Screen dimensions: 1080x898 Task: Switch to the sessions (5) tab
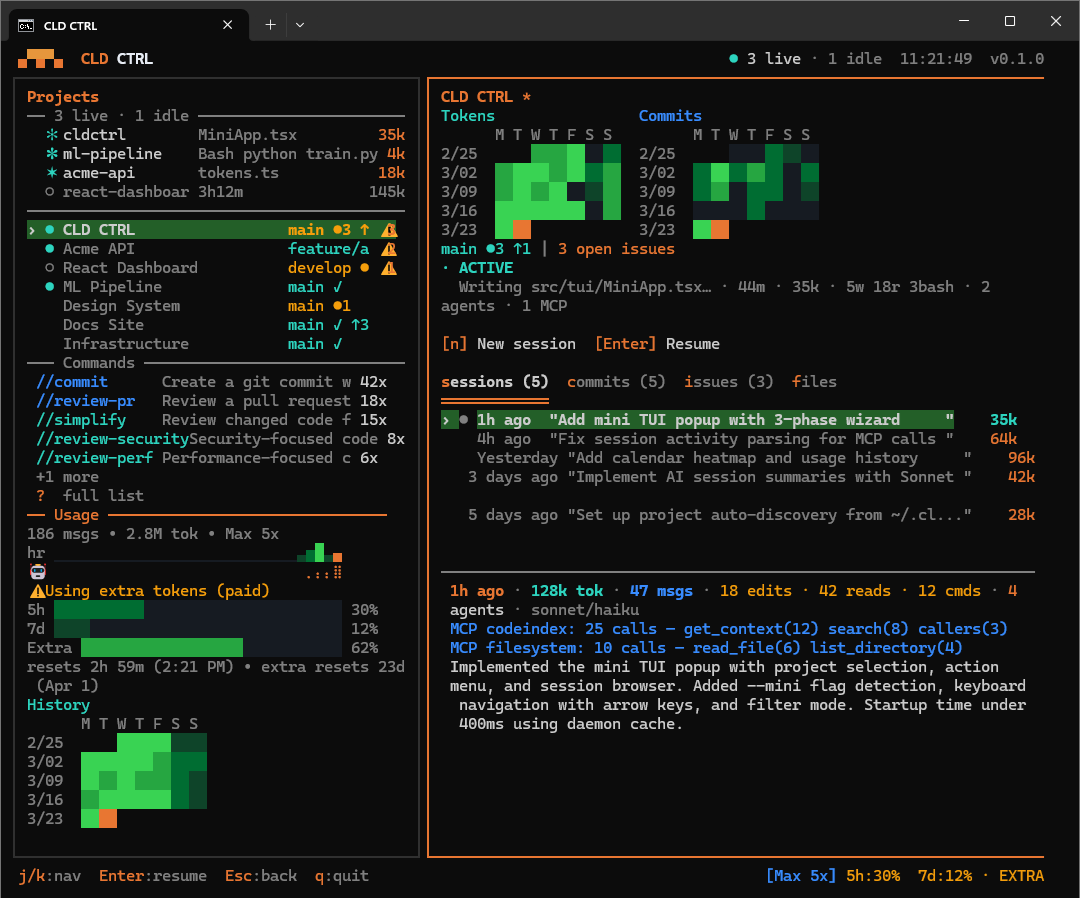pos(495,382)
